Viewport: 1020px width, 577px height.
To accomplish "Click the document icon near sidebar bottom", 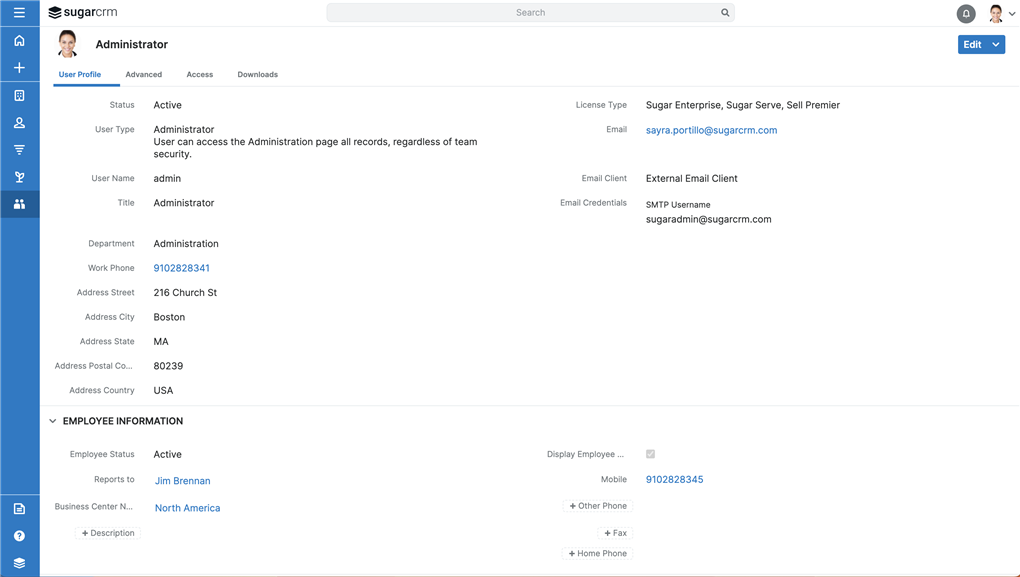I will point(19,508).
